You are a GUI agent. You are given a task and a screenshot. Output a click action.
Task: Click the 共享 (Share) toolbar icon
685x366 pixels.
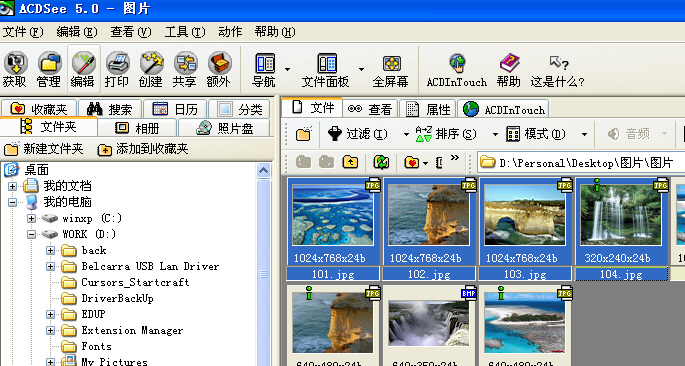click(185, 63)
